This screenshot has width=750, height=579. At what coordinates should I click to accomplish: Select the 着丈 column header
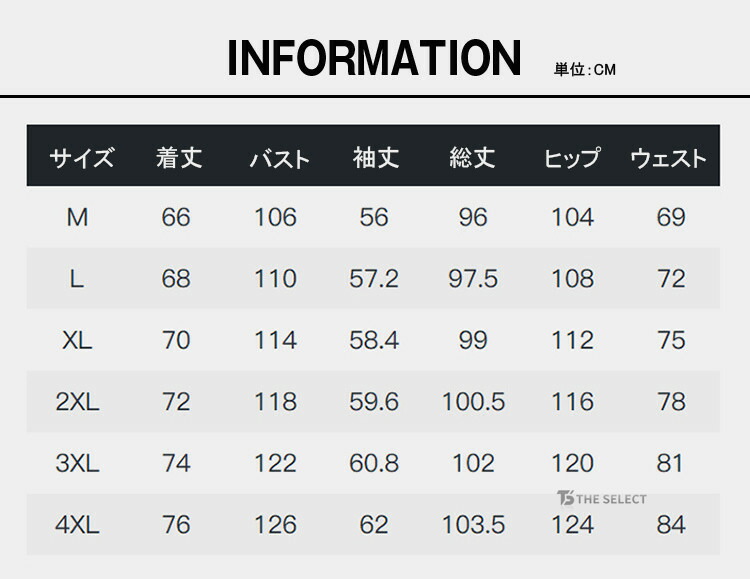coord(179,158)
